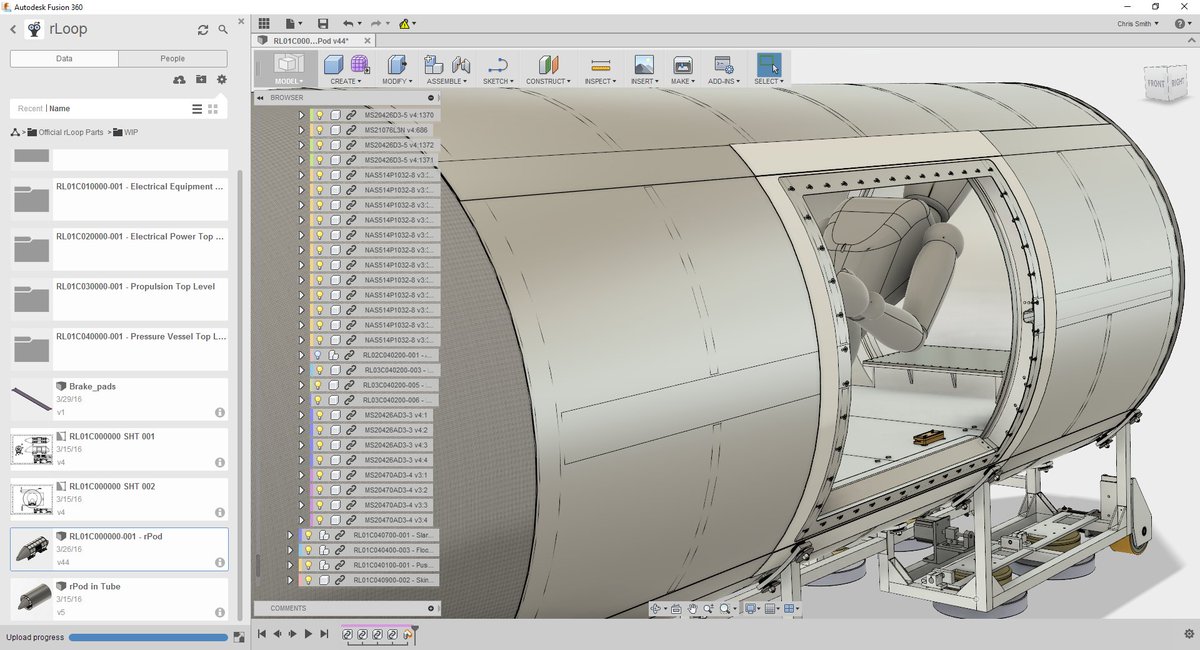Open rPod in Tube thumbnail
The width and height of the screenshot is (1200, 650).
[32, 598]
